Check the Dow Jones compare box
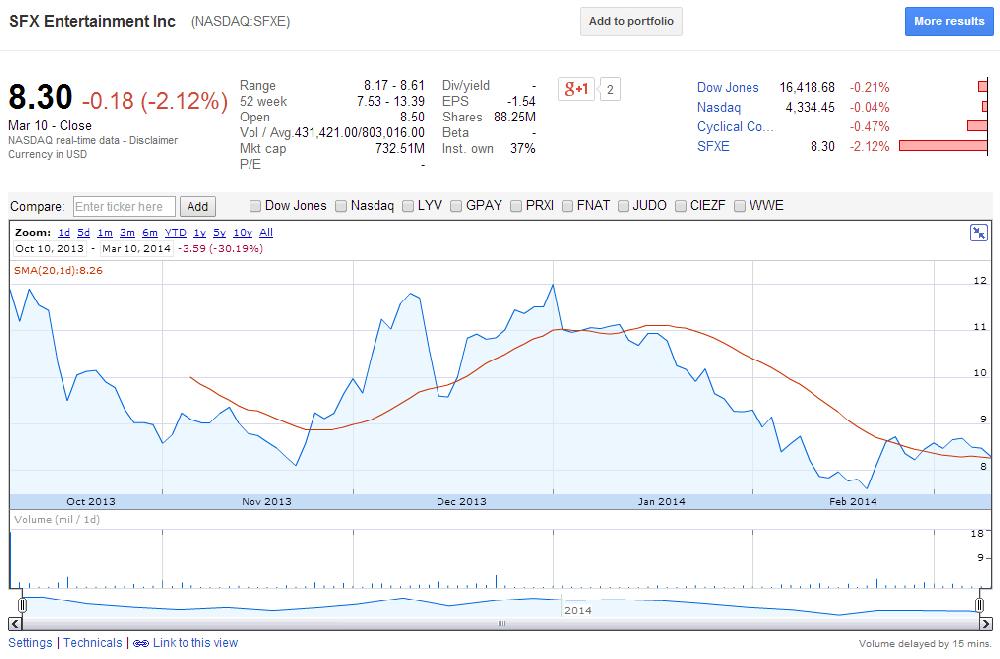 pyautogui.click(x=255, y=206)
